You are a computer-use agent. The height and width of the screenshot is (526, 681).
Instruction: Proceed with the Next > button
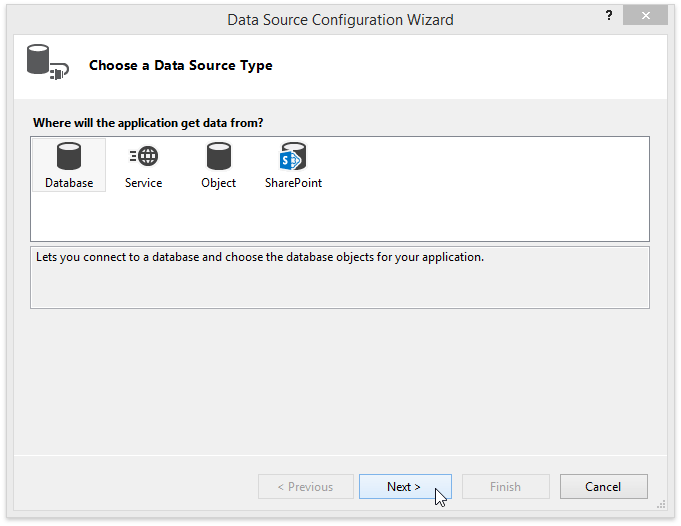click(x=404, y=487)
